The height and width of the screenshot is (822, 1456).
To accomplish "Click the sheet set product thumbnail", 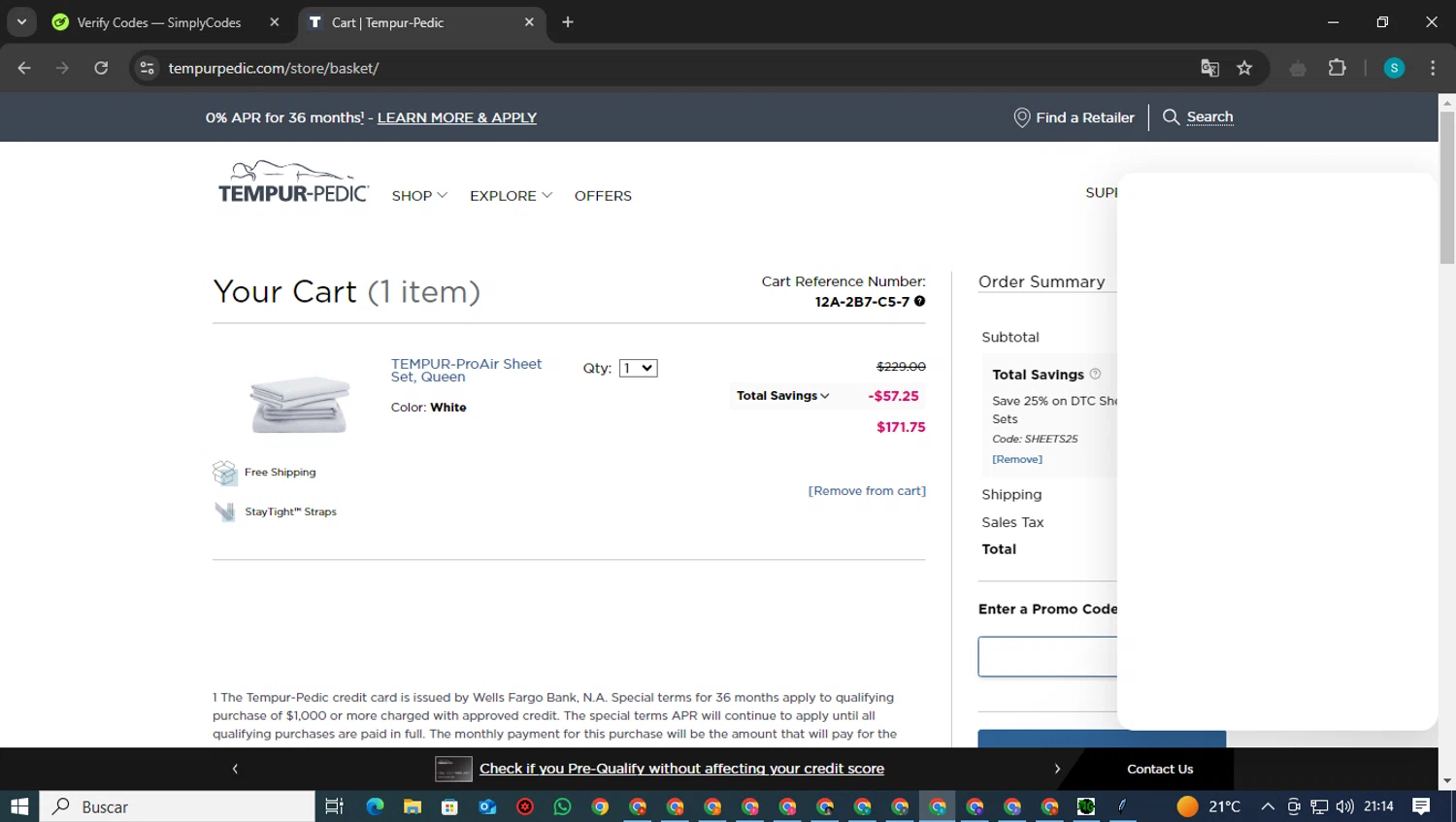I will (299, 403).
